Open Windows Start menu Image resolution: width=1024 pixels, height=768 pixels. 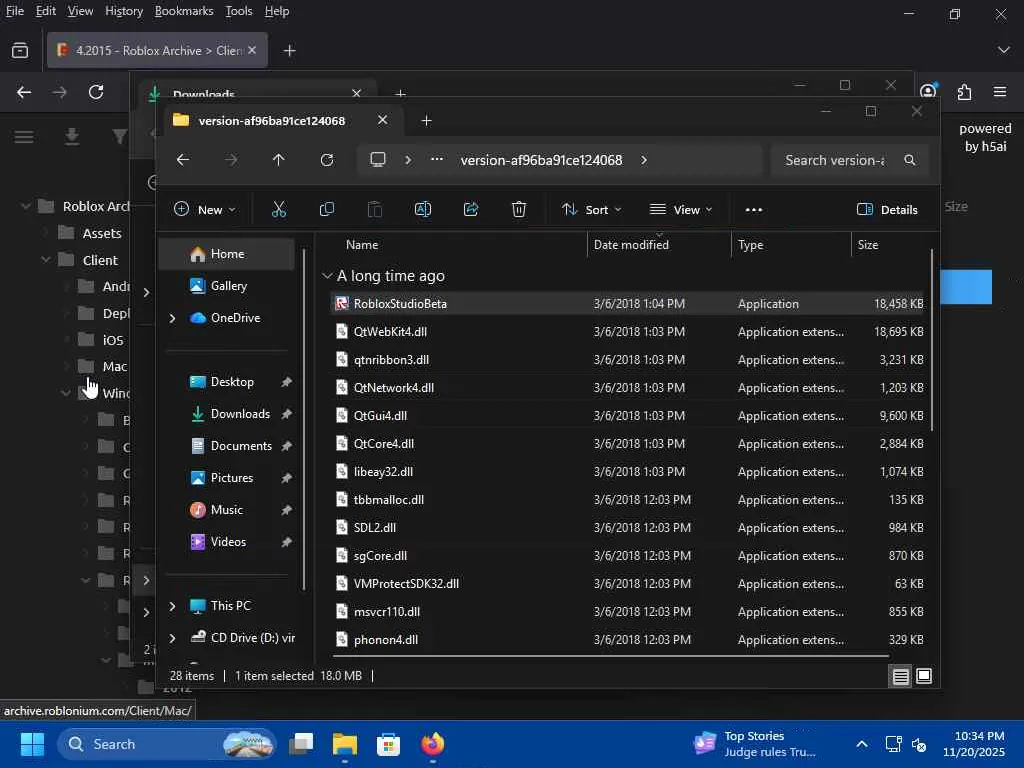[x=32, y=744]
